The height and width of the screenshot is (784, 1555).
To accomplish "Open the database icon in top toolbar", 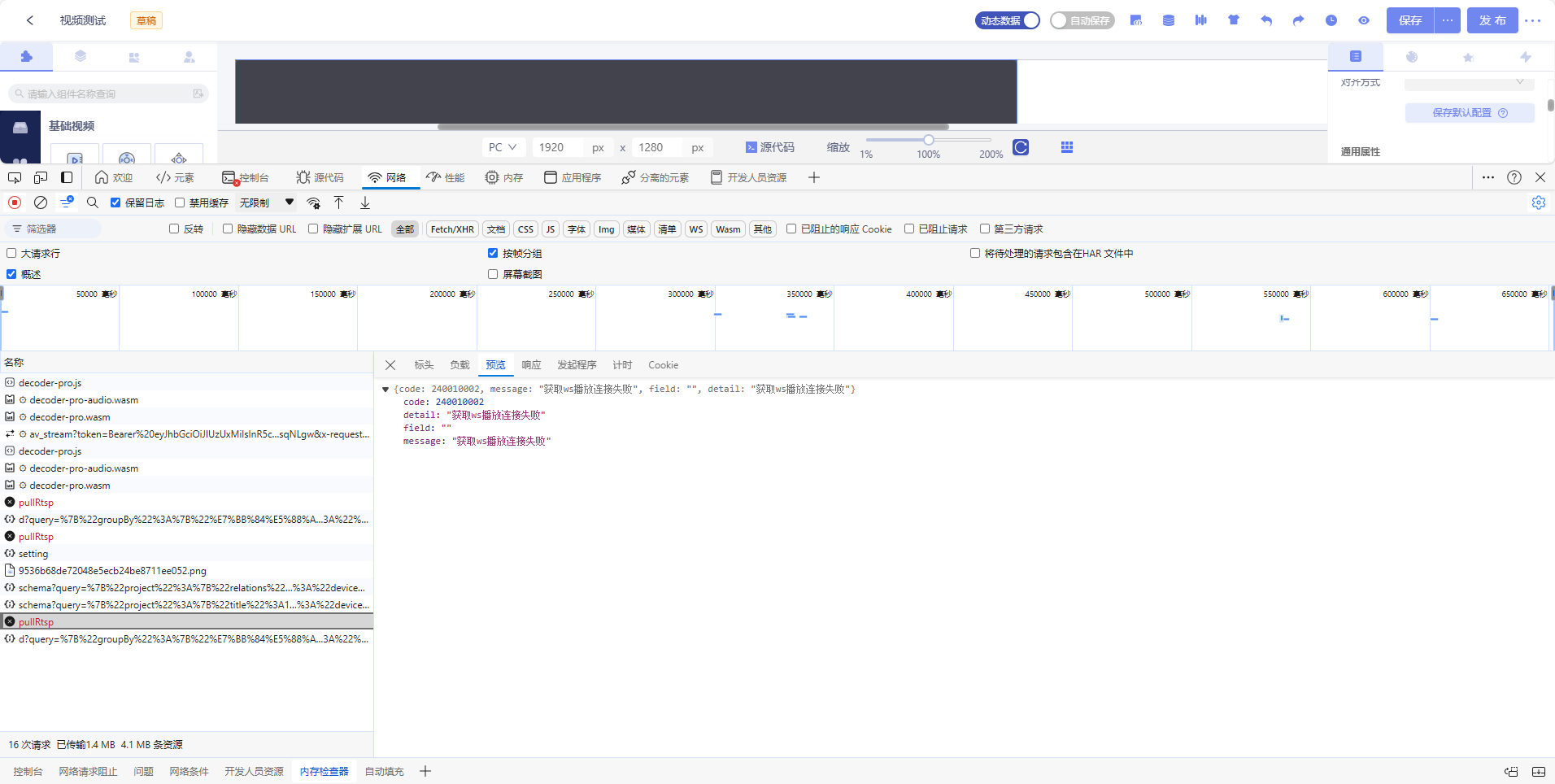I will pyautogui.click(x=1169, y=20).
